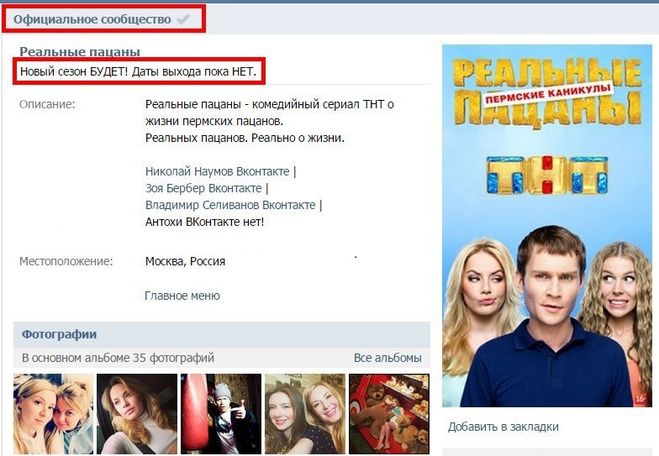Image resolution: width=659 pixels, height=456 pixels.
Task: Click the Официальное сообщество header label
Action: tap(92, 19)
